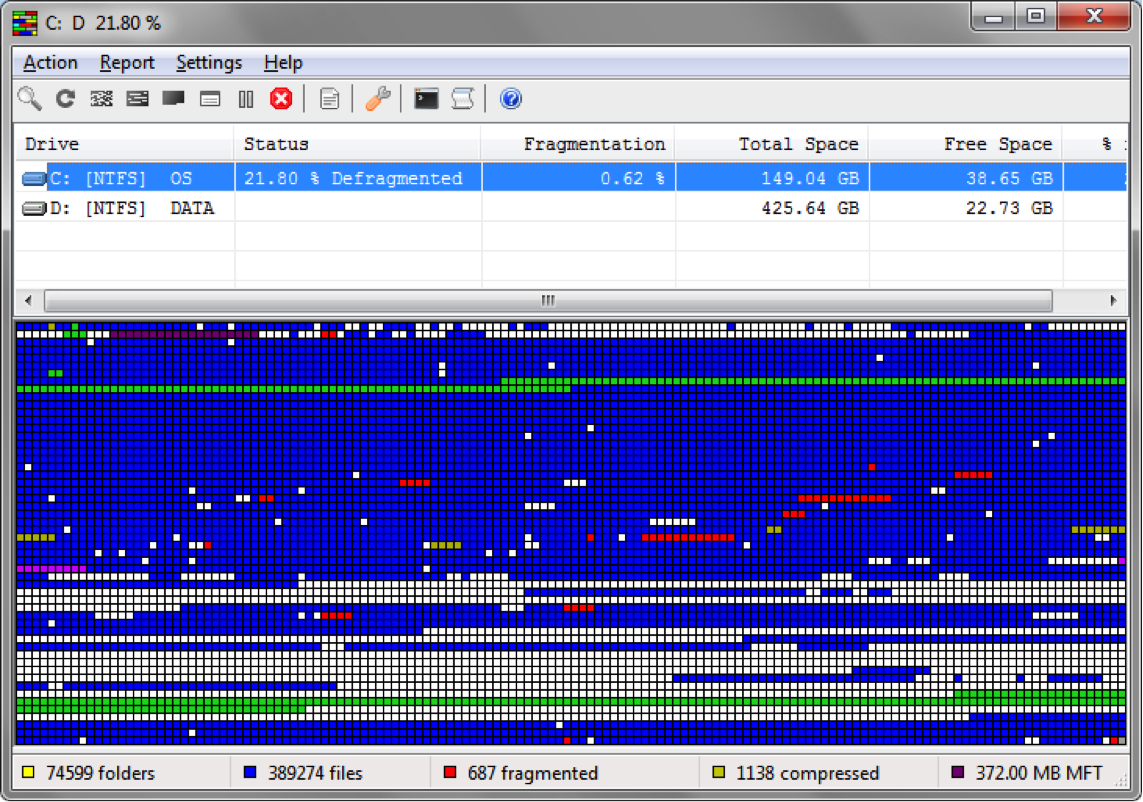Image resolution: width=1143 pixels, height=802 pixels.
Task: Click '389274 files' in status bar
Action: (x=315, y=773)
